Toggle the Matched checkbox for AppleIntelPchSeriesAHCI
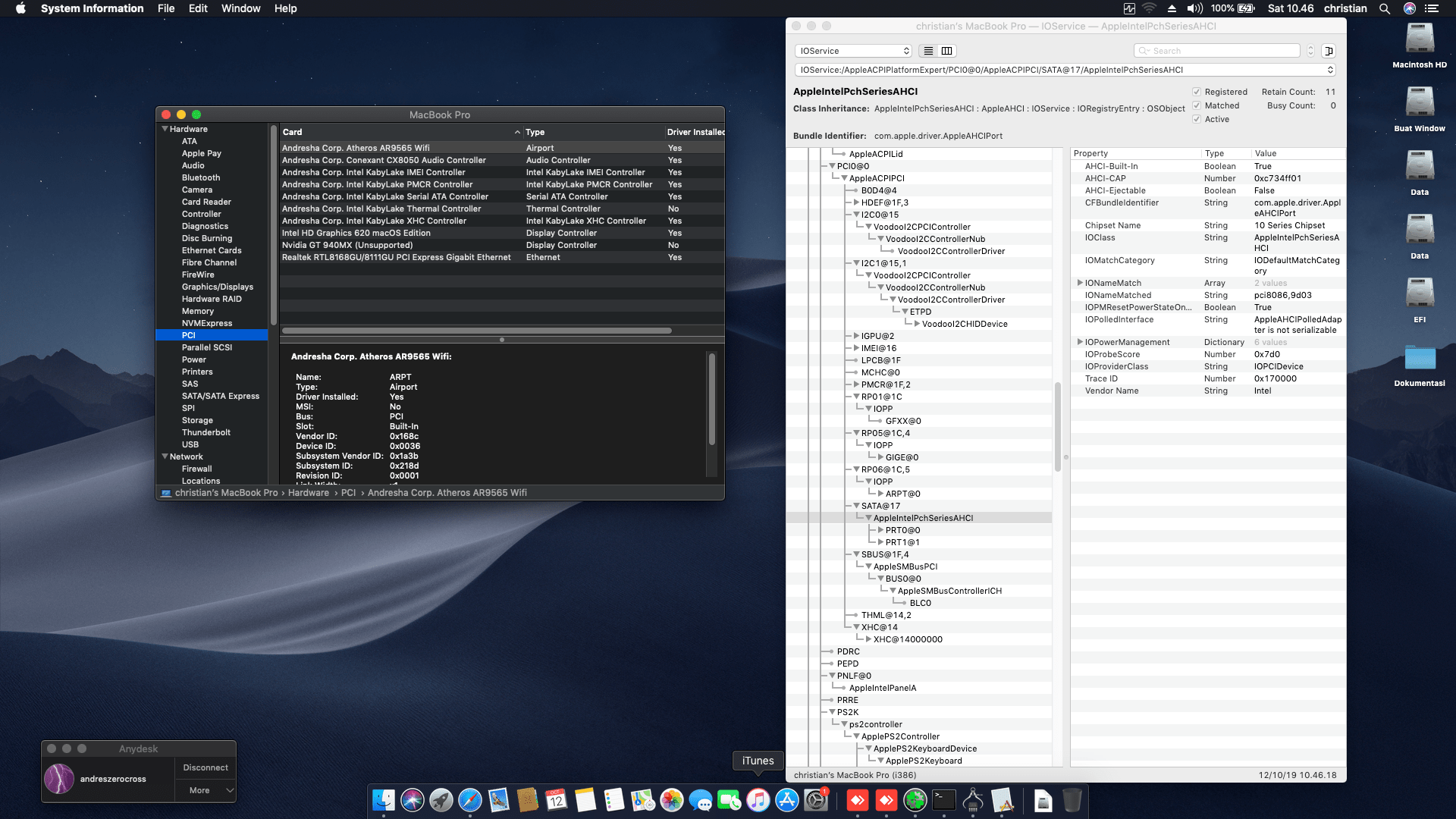1456x819 pixels. click(1197, 105)
